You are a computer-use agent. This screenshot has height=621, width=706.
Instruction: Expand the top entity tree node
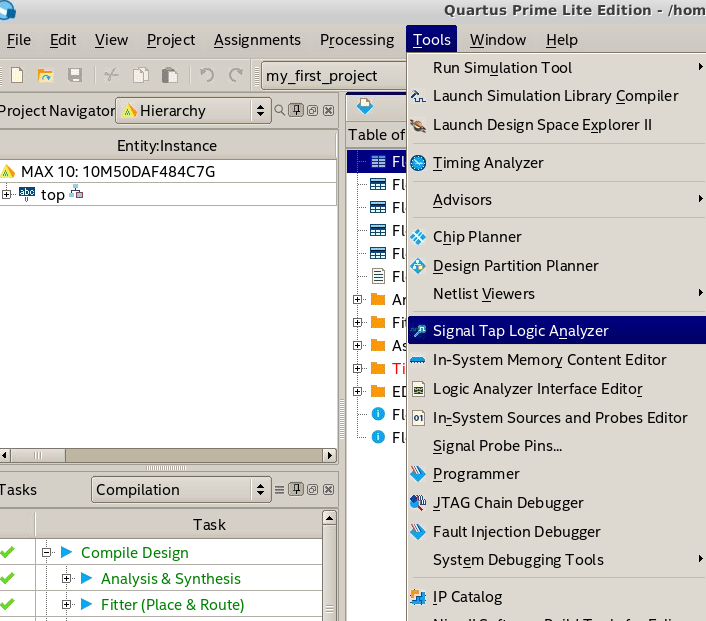tap(6, 194)
